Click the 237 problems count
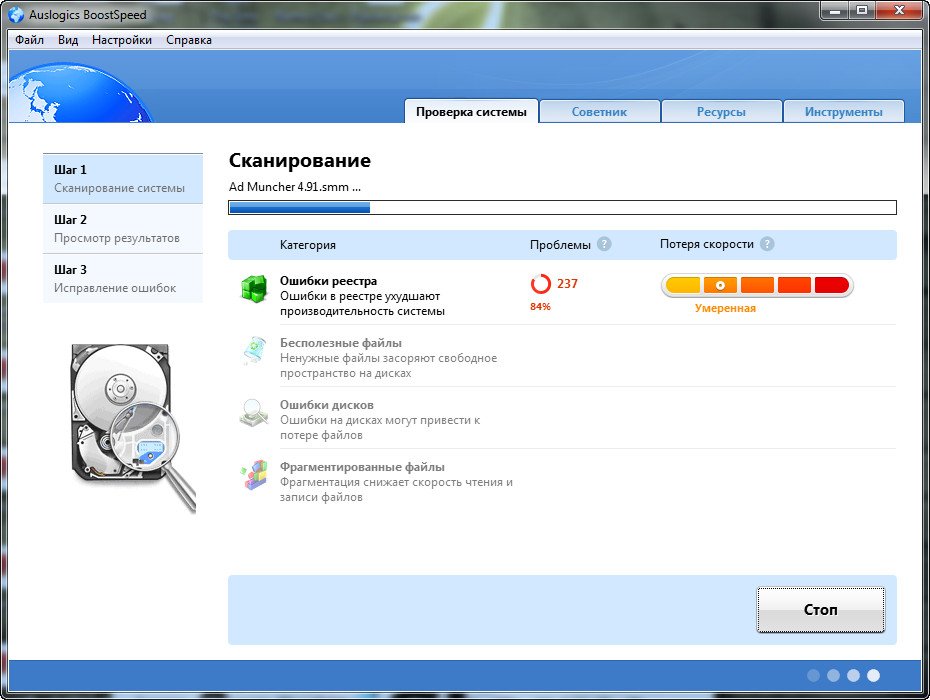 567,284
